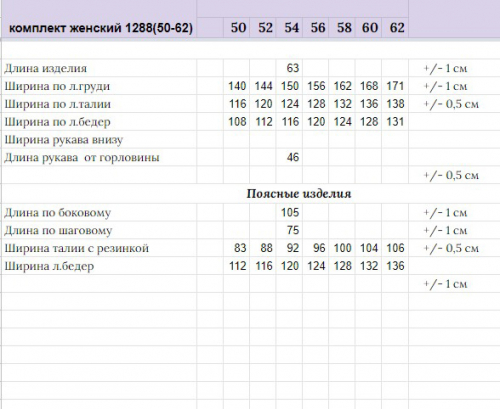
Task: Select elastic waist cell 106
Action: click(x=395, y=248)
